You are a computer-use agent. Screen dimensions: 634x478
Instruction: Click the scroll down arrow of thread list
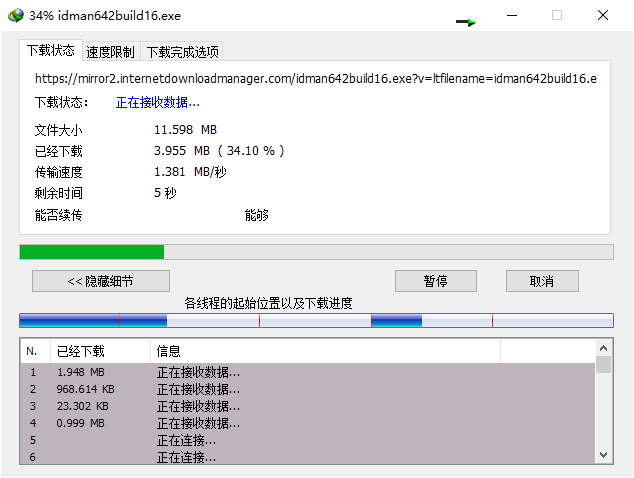coord(604,455)
